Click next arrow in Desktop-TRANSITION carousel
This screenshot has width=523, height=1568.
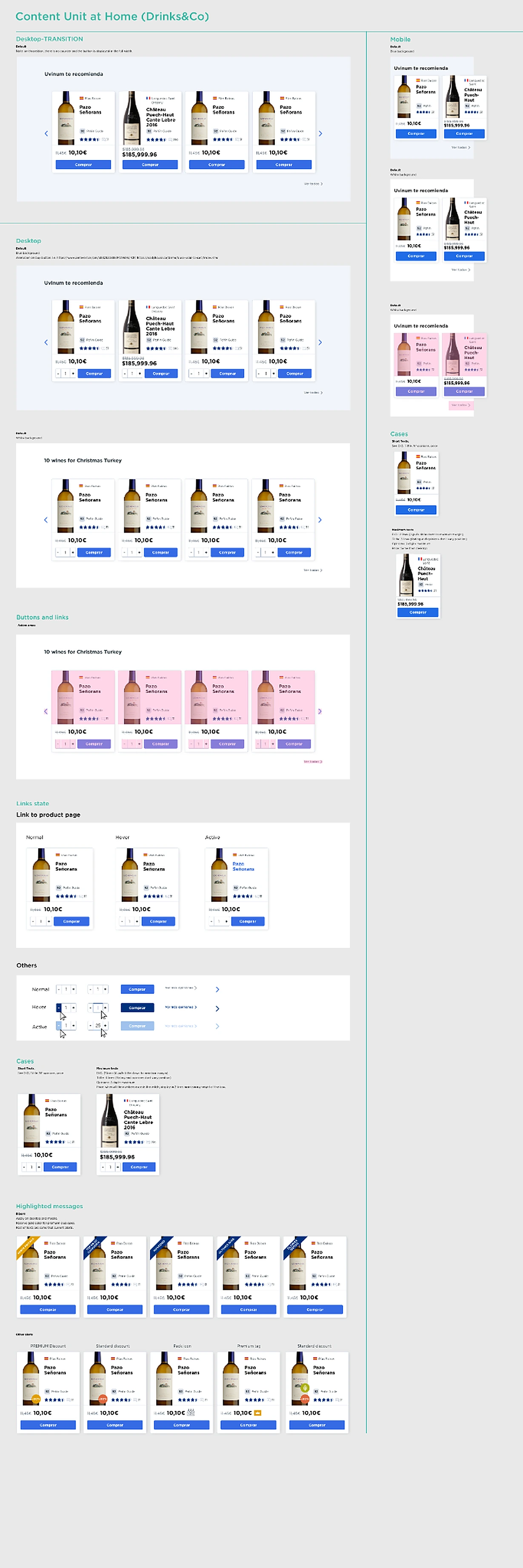tap(320, 133)
